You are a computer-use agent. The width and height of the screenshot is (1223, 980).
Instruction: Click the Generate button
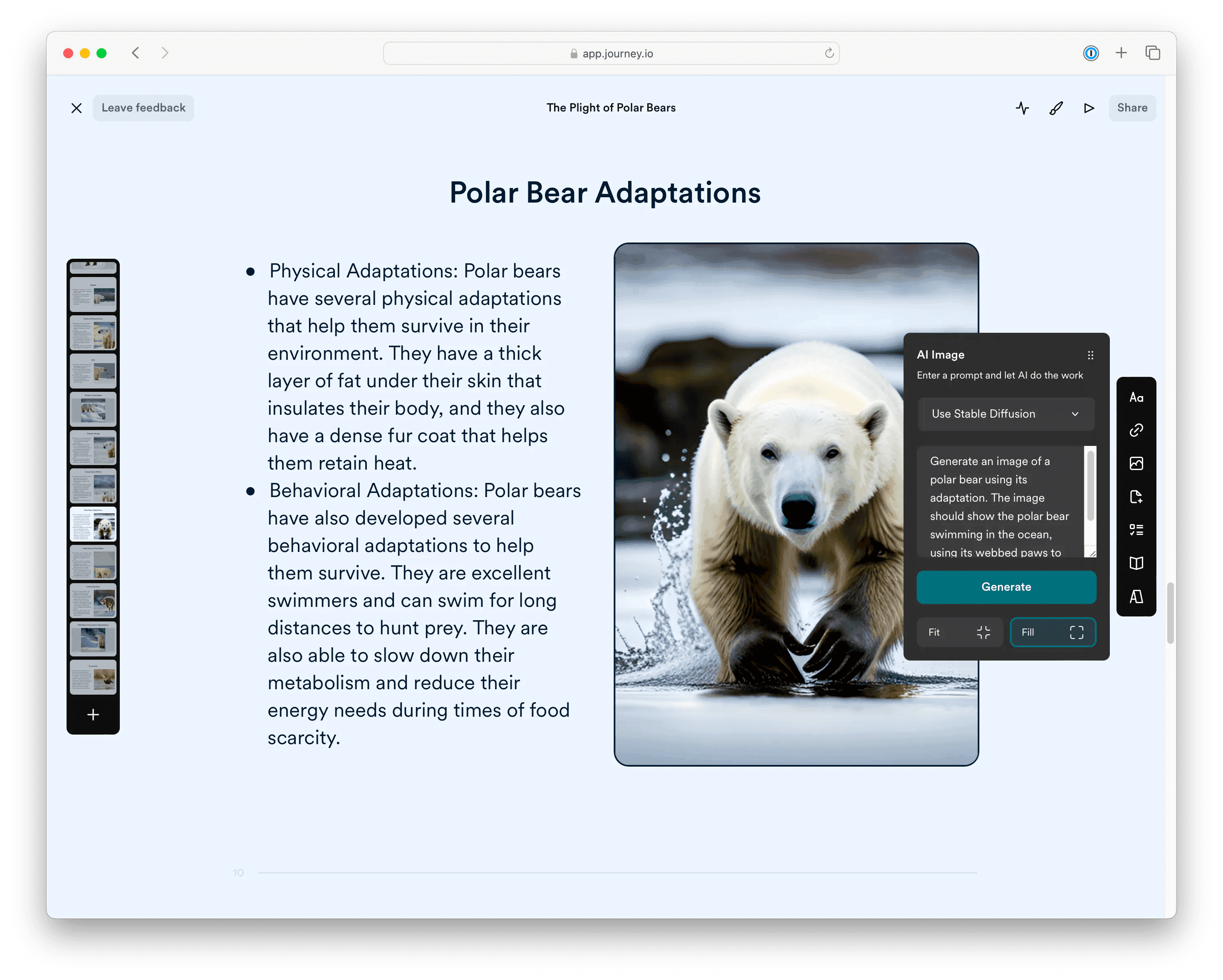pyautogui.click(x=1006, y=587)
